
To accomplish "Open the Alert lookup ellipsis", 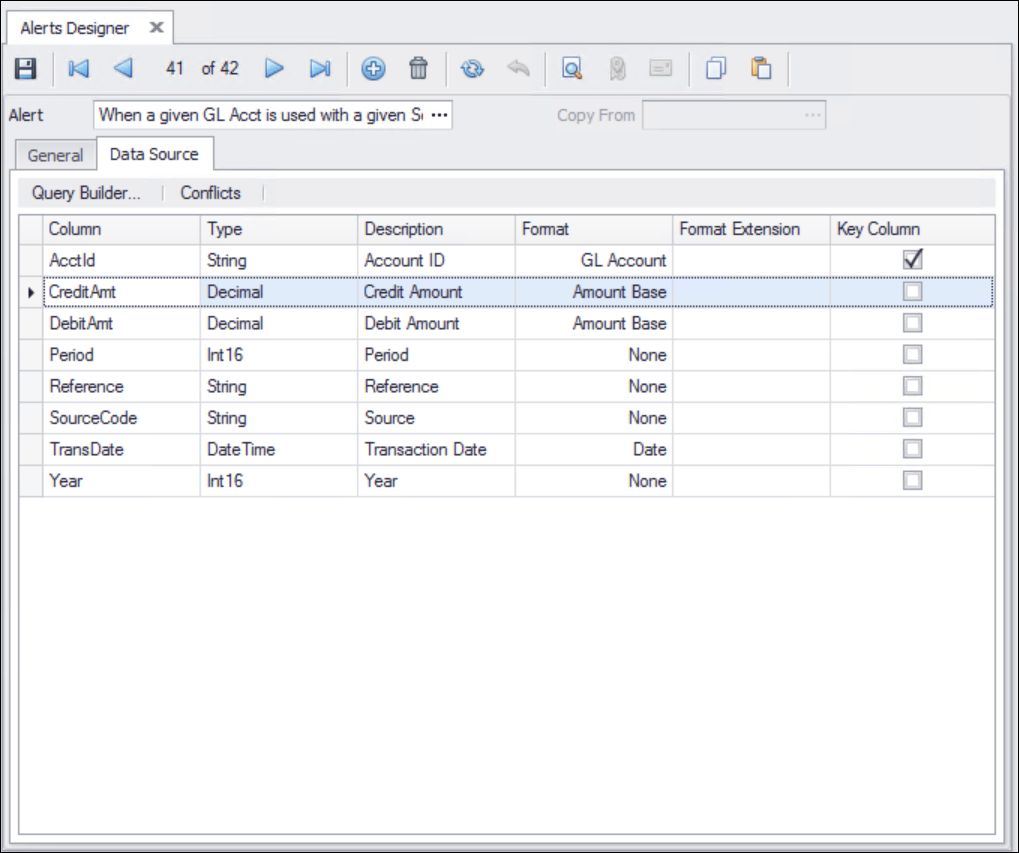I will (x=439, y=115).
